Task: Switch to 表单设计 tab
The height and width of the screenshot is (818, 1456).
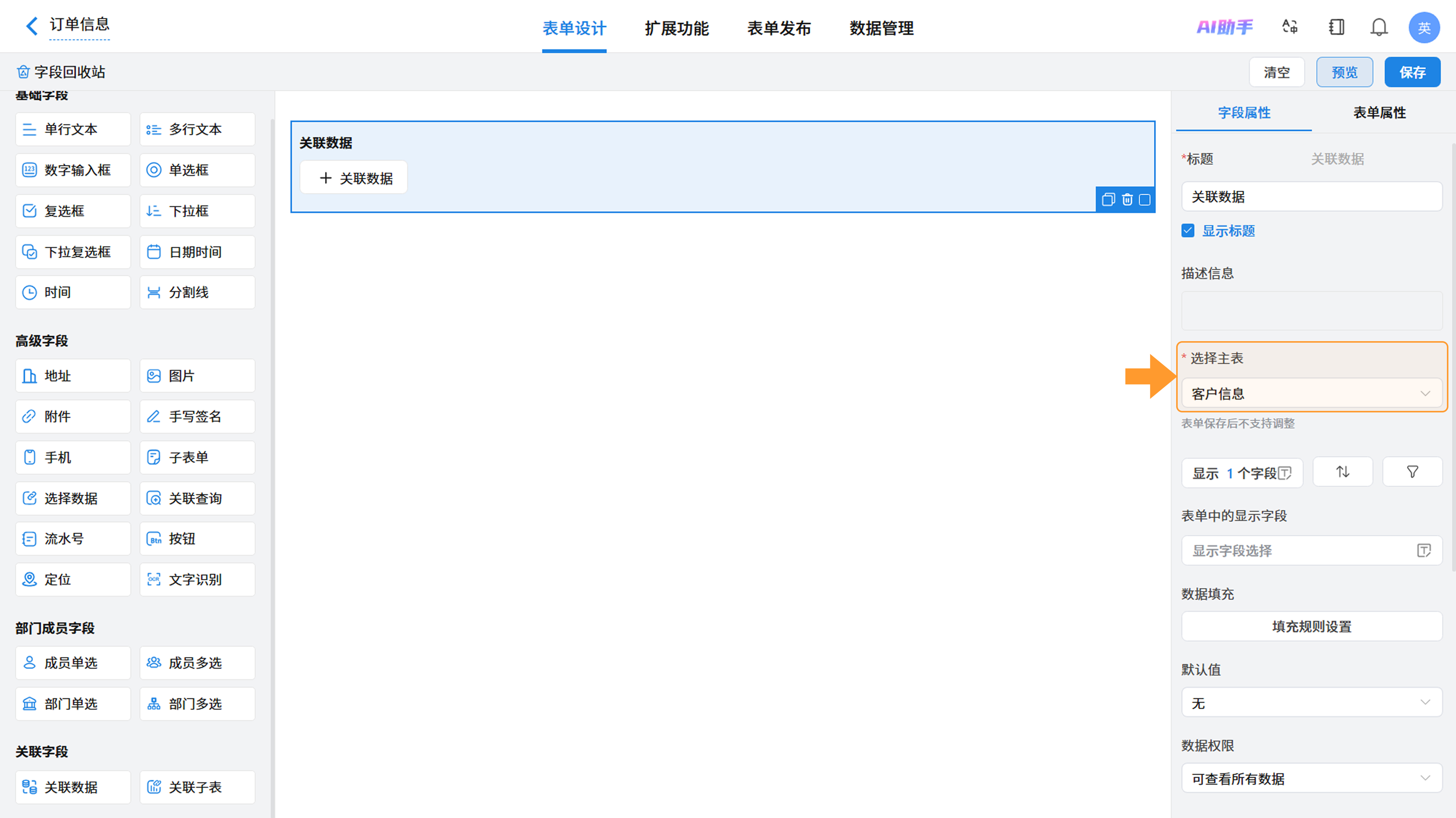Action: tap(574, 28)
